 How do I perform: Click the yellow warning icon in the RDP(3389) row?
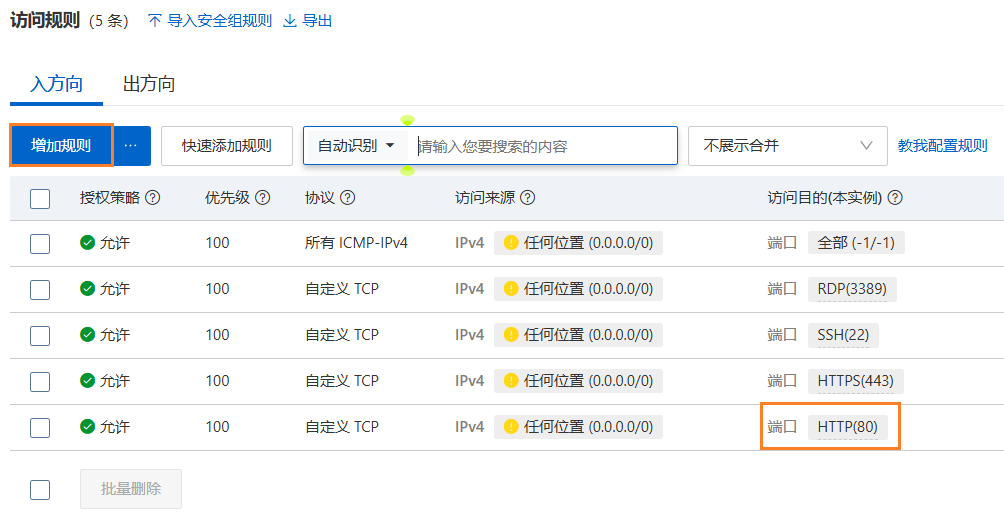(x=511, y=289)
